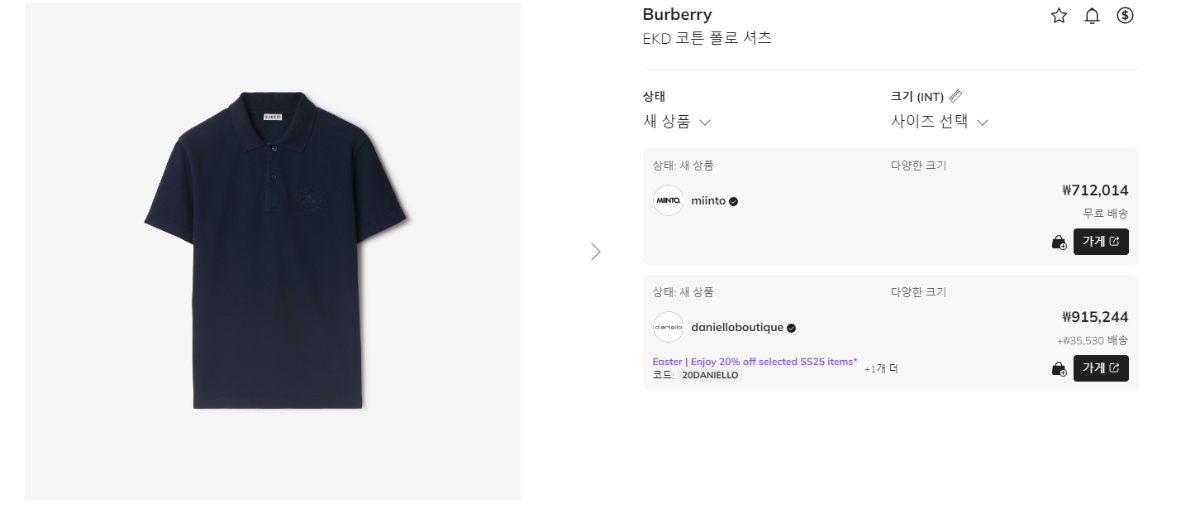Screen dimensions: 1200x519
Task: Open the Burberry brand link
Action: pyautogui.click(x=677, y=15)
